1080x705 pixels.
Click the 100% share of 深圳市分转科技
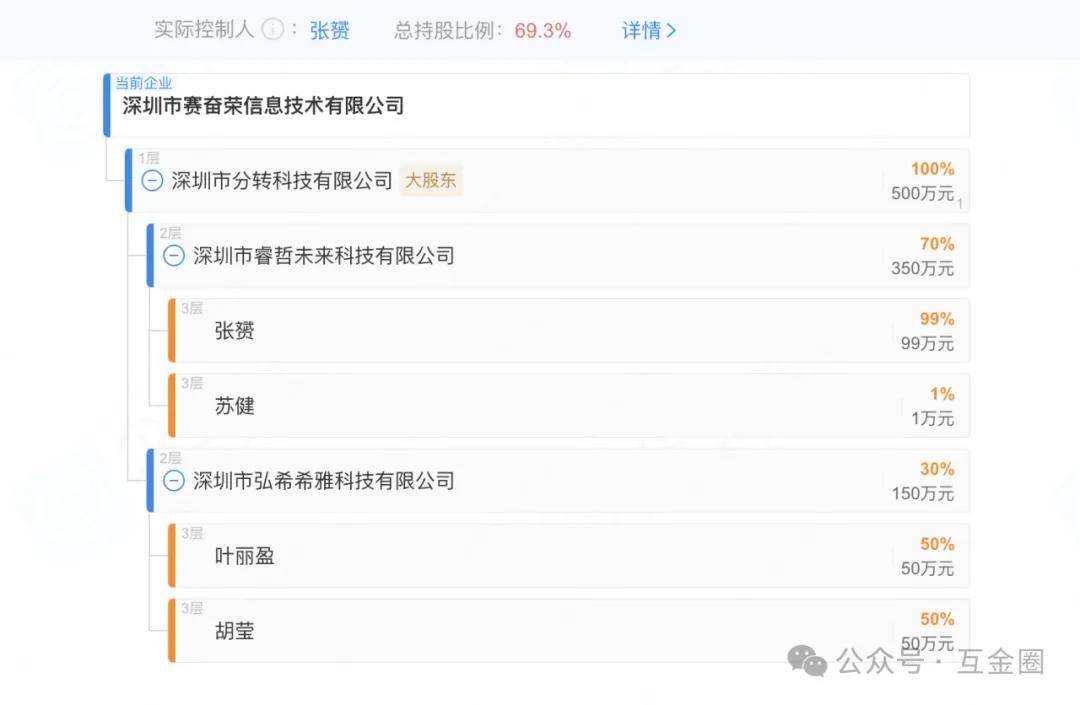point(932,169)
